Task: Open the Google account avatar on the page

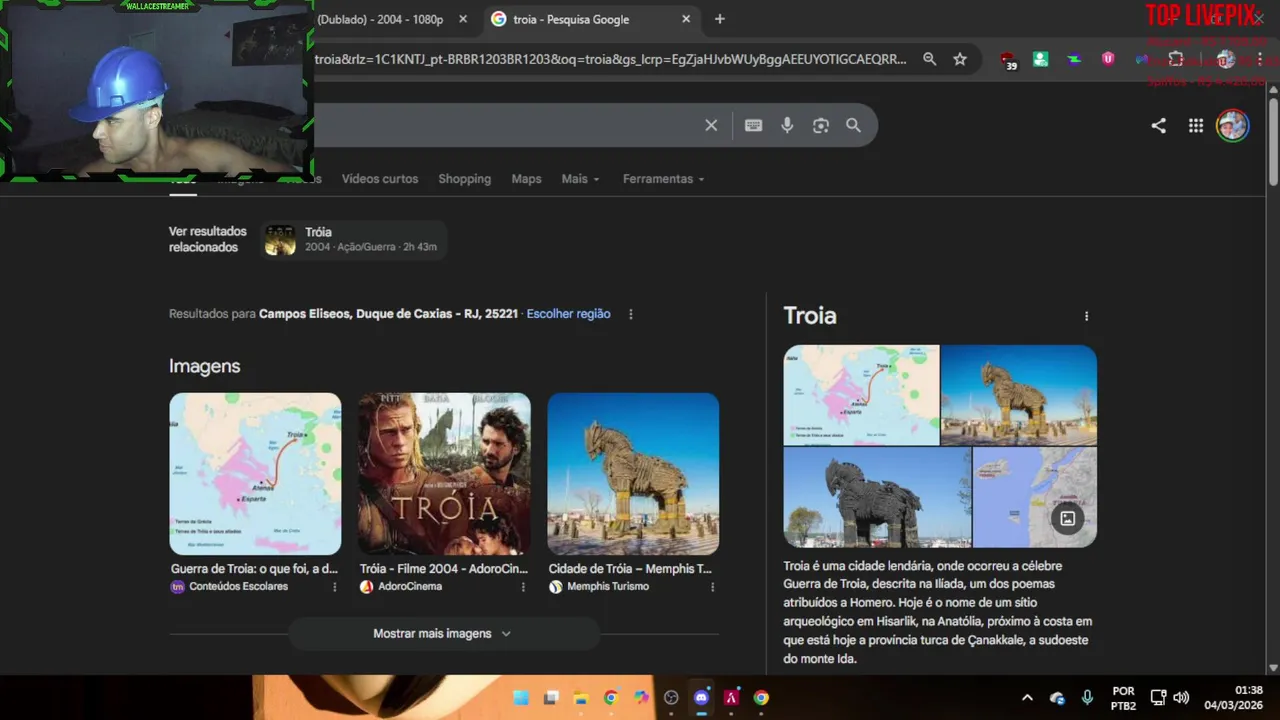Action: (1232, 125)
